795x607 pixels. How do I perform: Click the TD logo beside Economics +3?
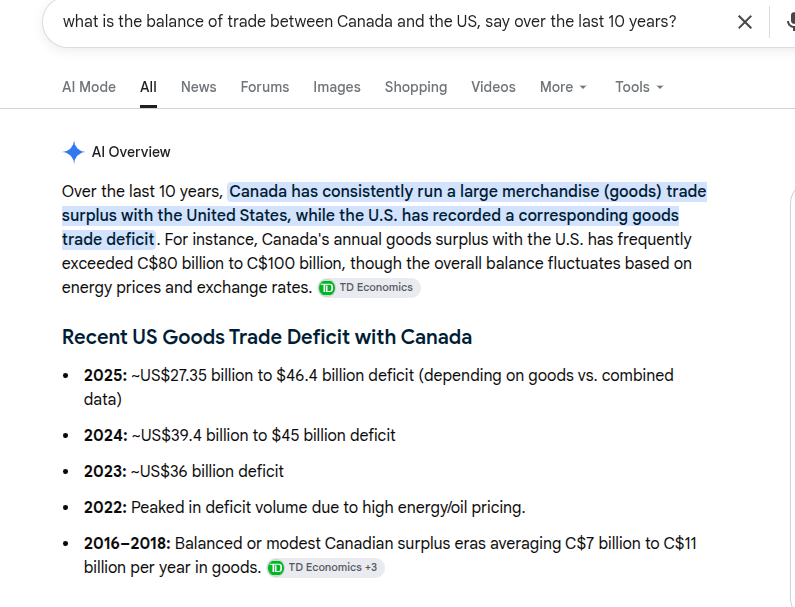click(x=276, y=568)
